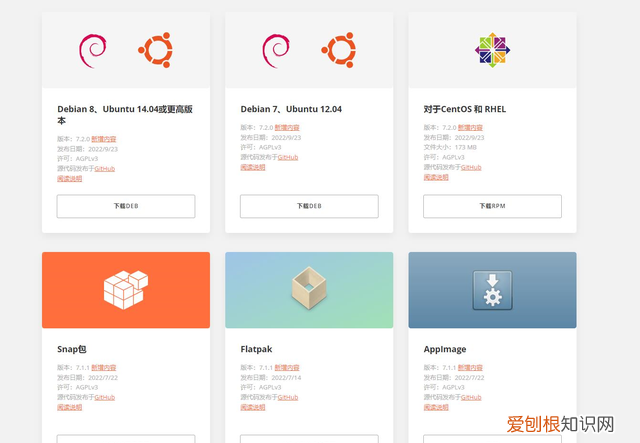Open GitHub link in AppImage card
Viewport: 640px width, 443px height.
coord(471,397)
